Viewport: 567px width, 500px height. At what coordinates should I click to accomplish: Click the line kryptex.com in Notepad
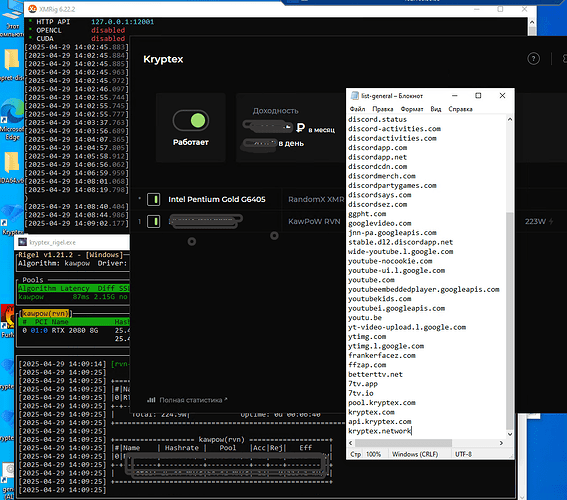tap(371, 412)
